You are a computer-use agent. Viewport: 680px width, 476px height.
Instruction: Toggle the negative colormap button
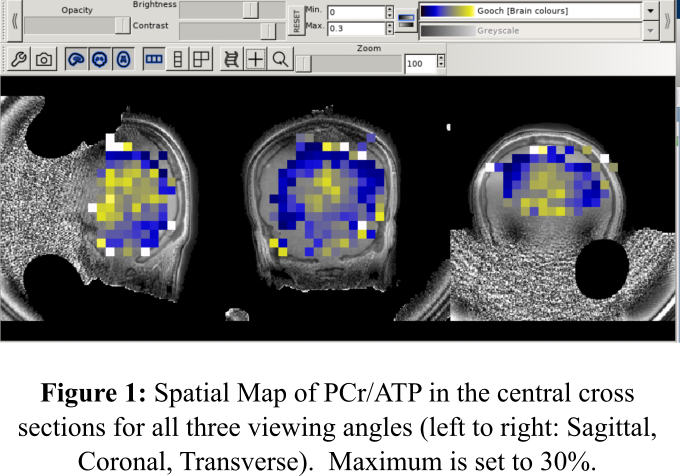click(405, 20)
